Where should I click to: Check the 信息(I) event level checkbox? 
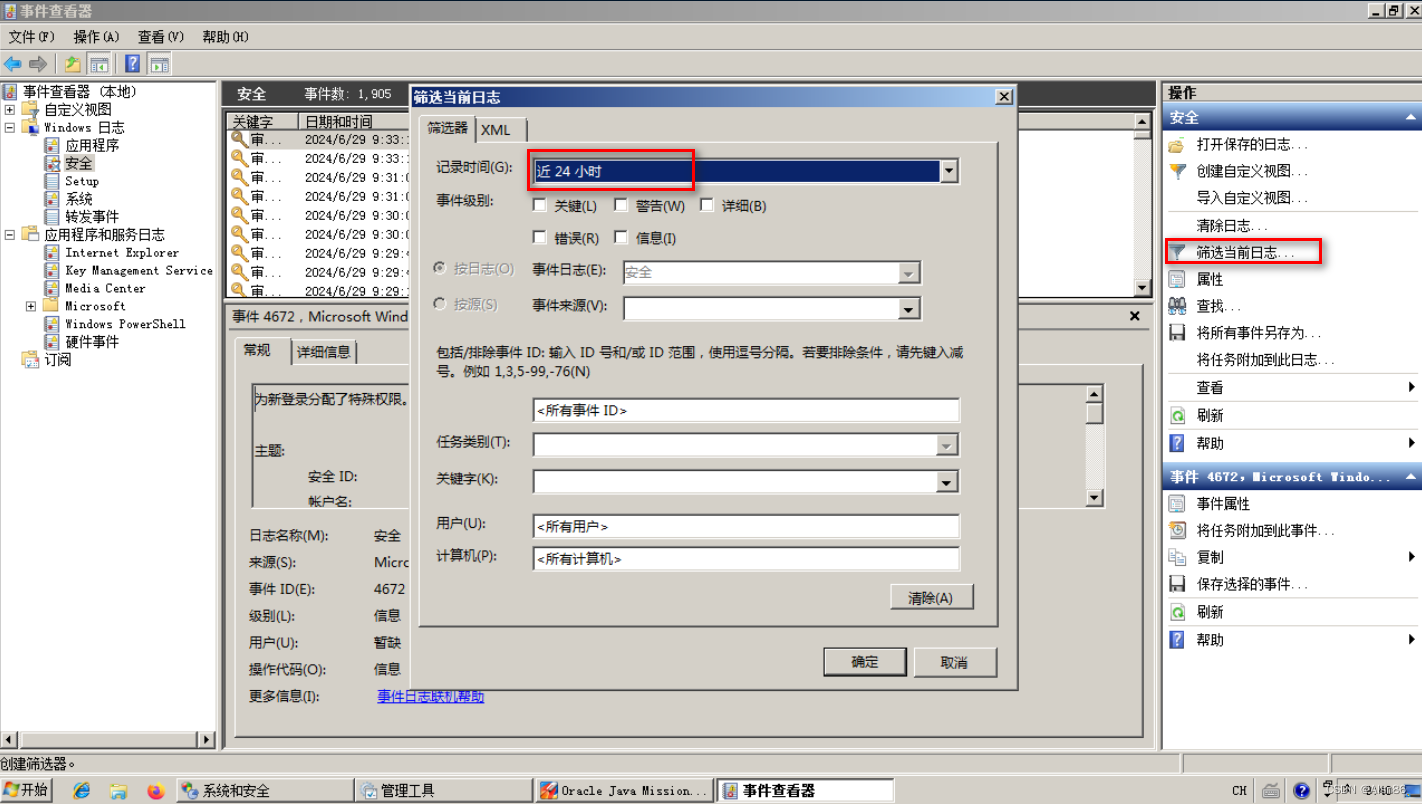[621, 237]
